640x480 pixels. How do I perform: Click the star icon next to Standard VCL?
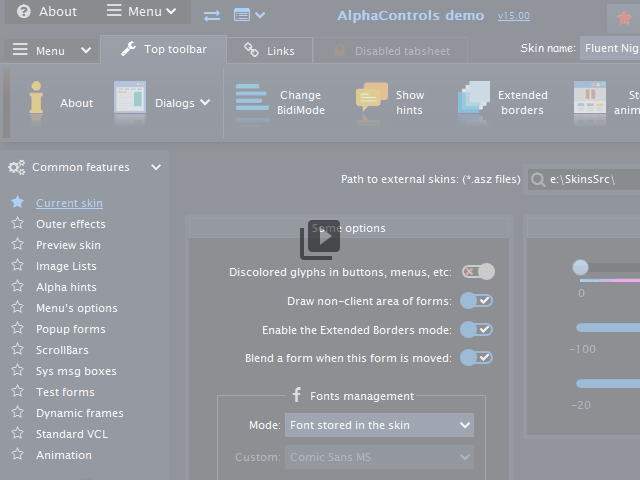[x=18, y=433]
